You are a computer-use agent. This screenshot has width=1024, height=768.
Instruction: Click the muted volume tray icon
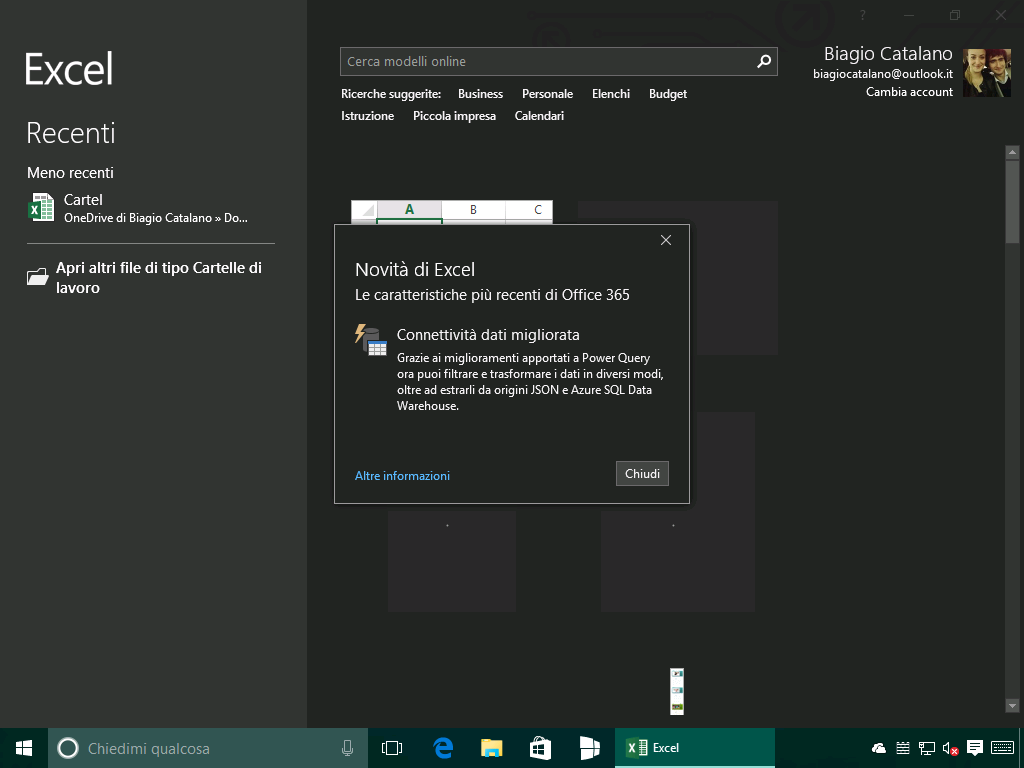click(x=950, y=748)
